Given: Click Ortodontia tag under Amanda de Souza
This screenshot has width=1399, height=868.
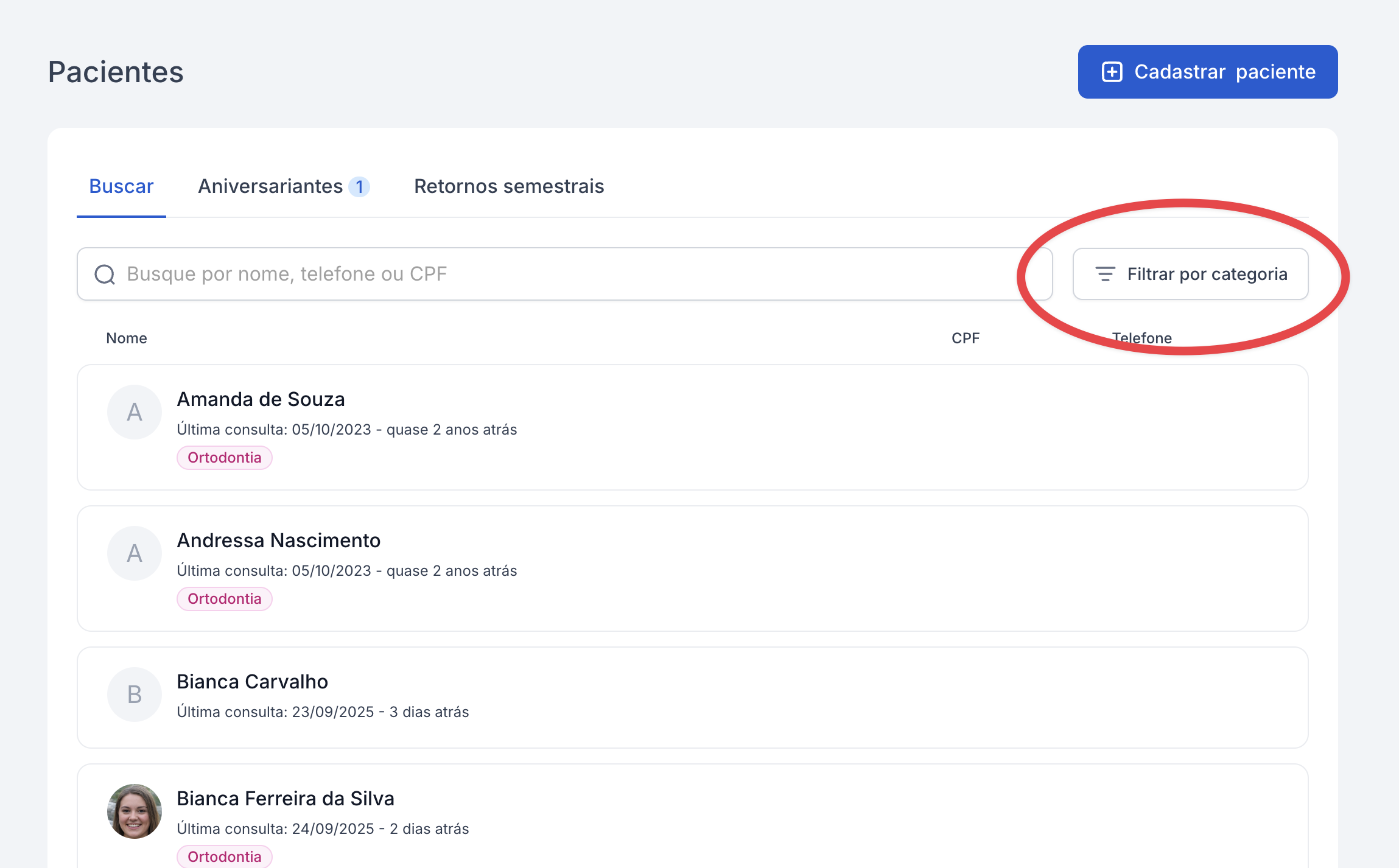Looking at the screenshot, I should tap(224, 458).
